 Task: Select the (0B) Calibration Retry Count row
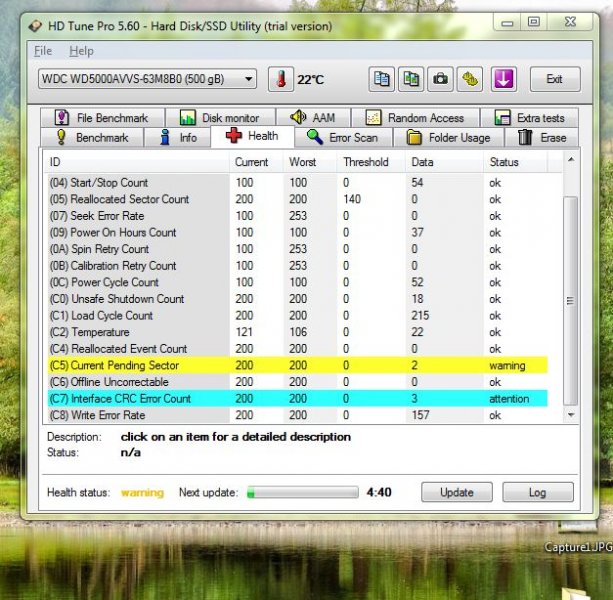click(x=297, y=265)
